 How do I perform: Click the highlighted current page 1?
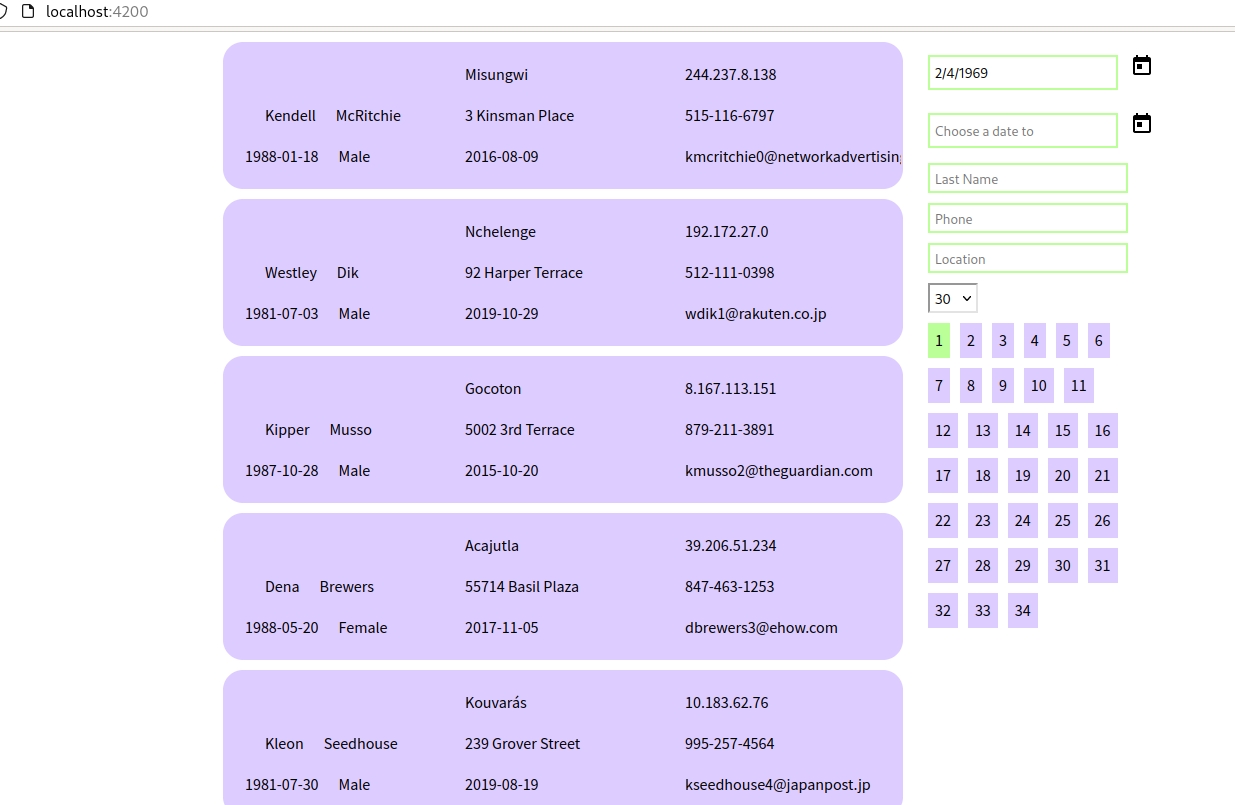tap(938, 341)
